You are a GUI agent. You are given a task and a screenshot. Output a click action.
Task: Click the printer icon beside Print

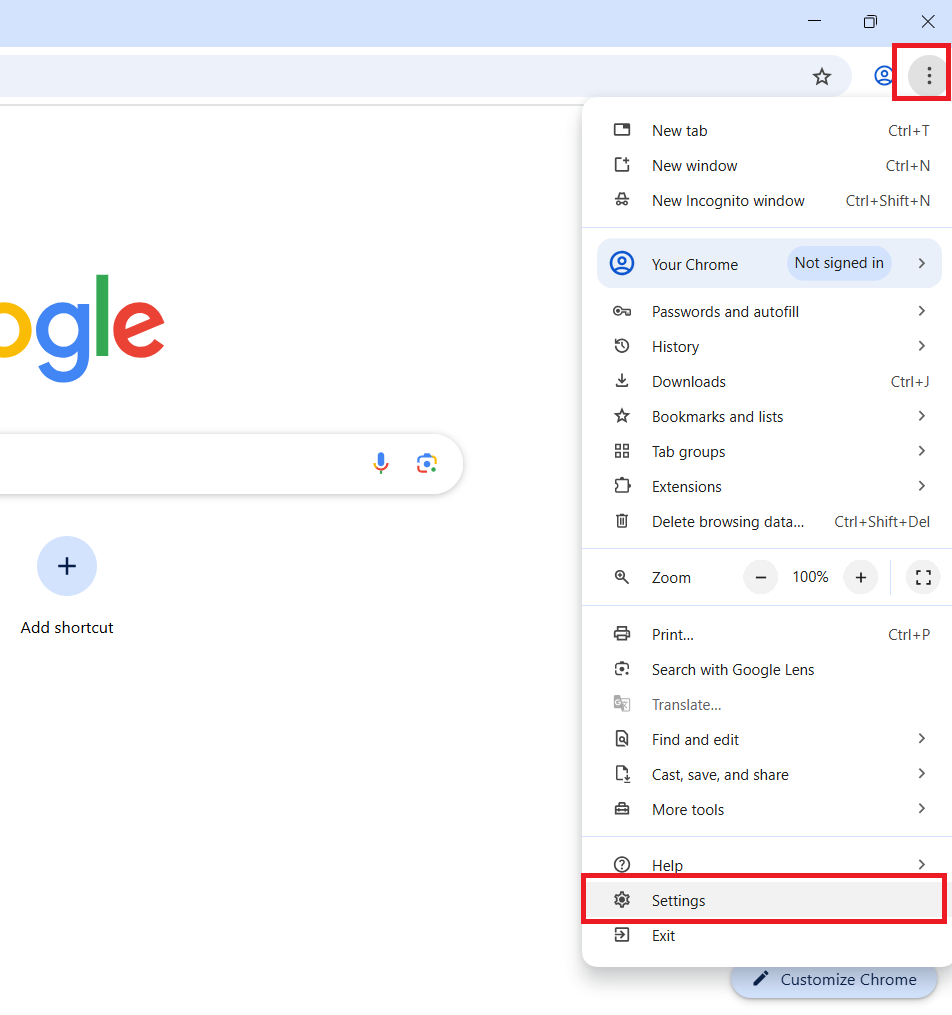621,634
